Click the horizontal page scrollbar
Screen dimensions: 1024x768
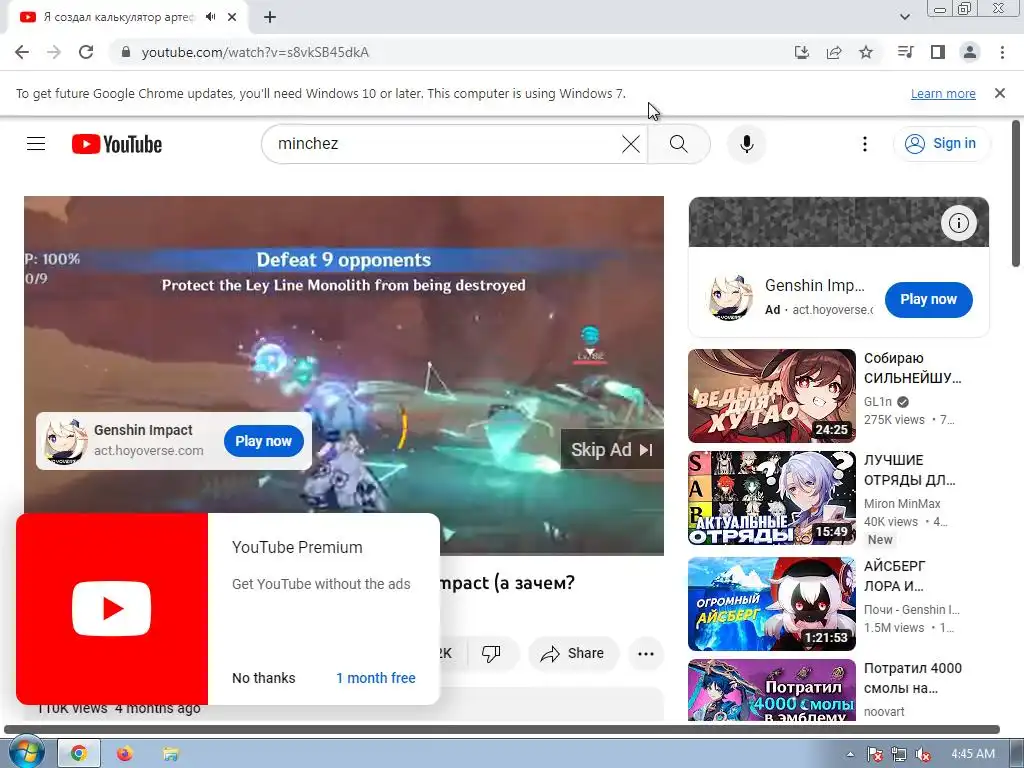pyautogui.click(x=502, y=729)
